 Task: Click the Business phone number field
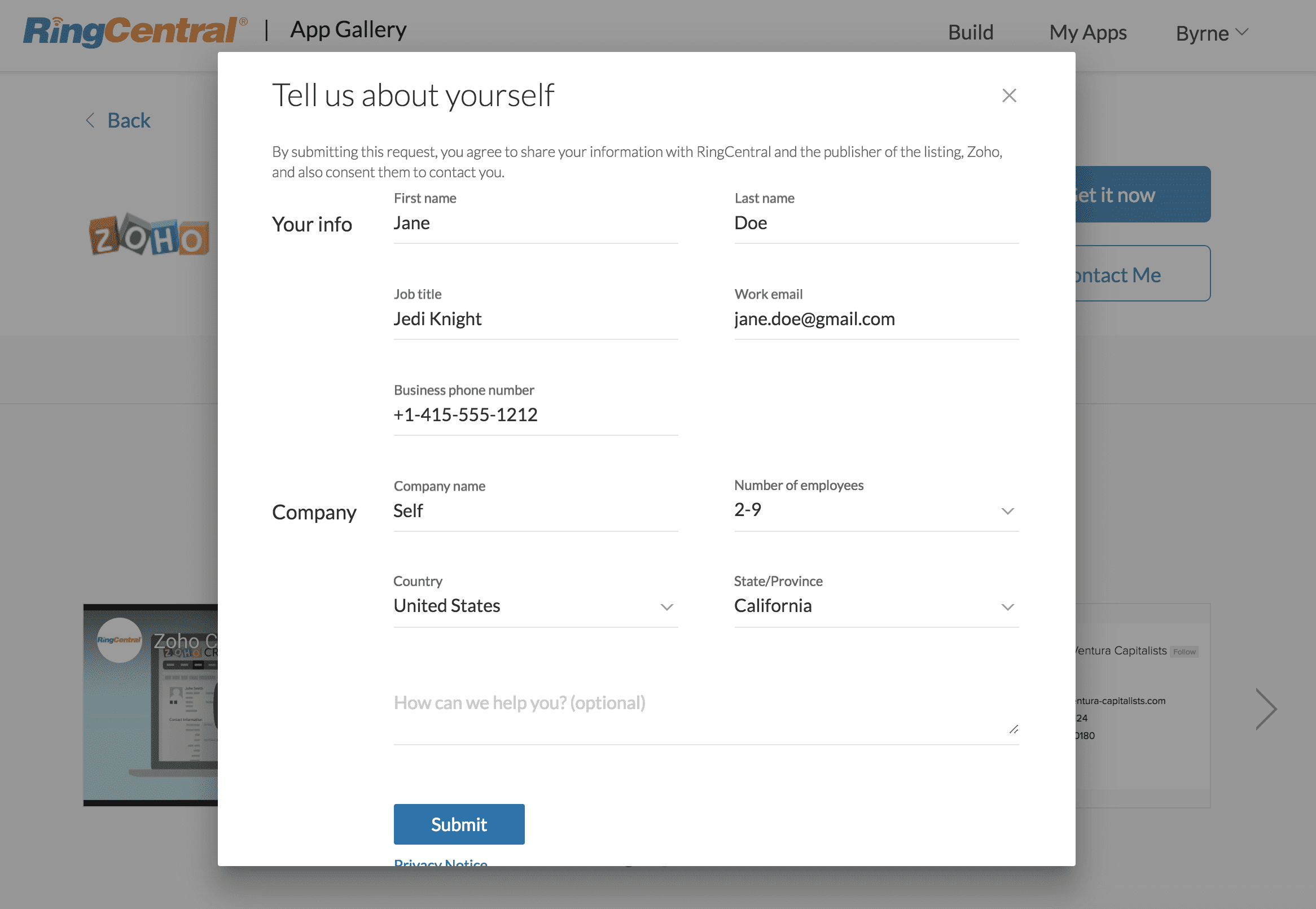(535, 414)
